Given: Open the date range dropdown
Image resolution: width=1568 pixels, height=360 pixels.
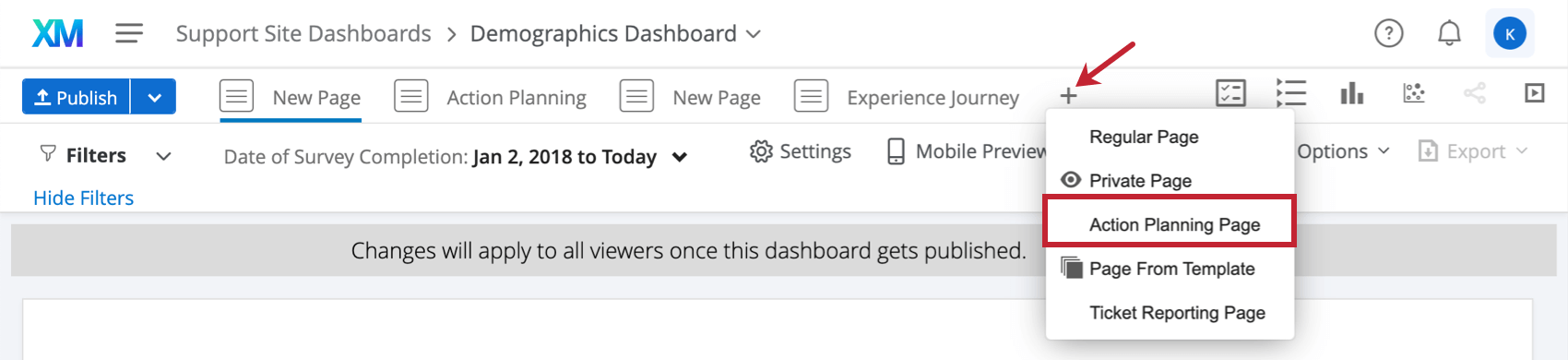Looking at the screenshot, I should [680, 157].
